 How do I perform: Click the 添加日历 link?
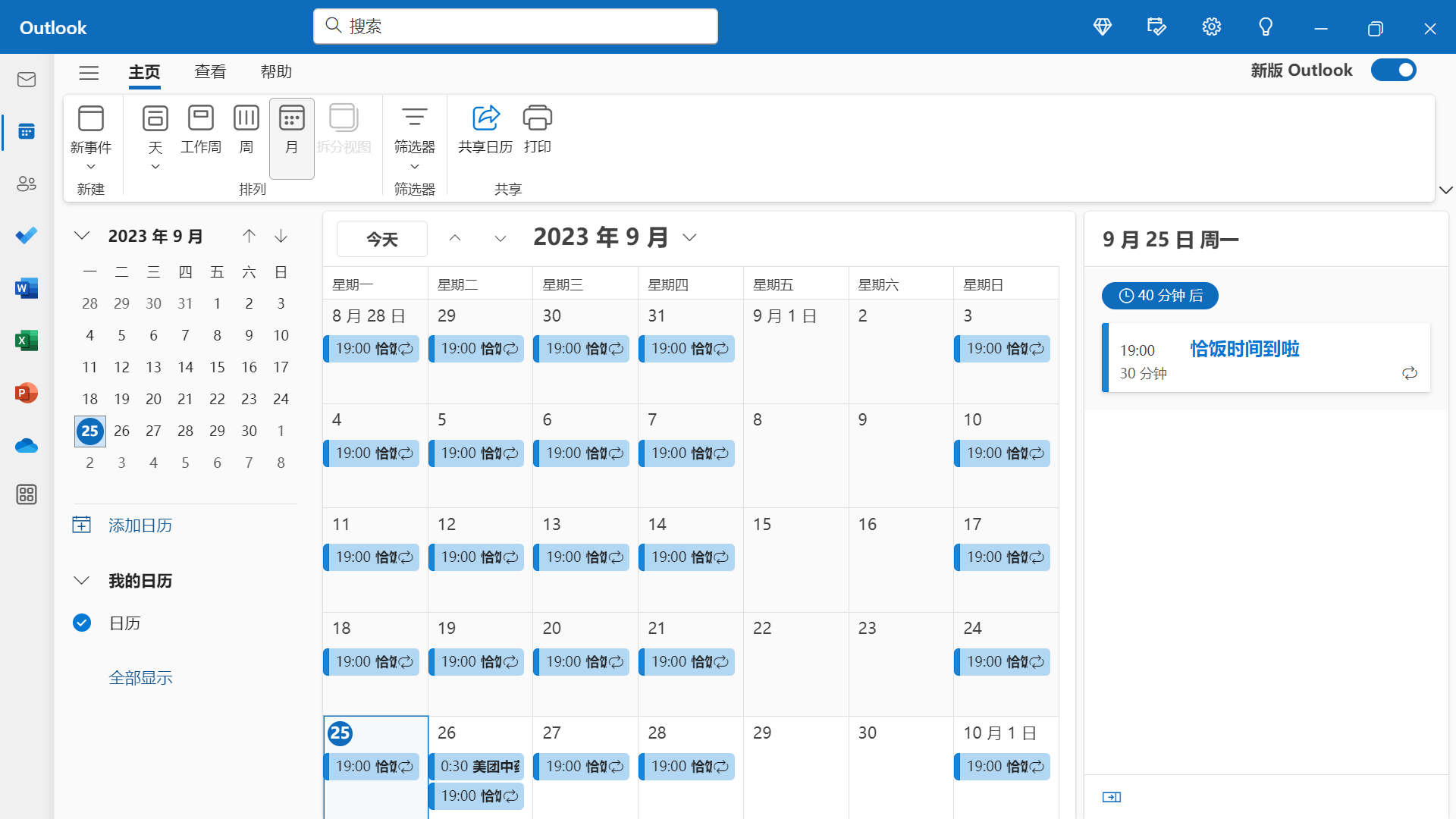[x=140, y=525]
